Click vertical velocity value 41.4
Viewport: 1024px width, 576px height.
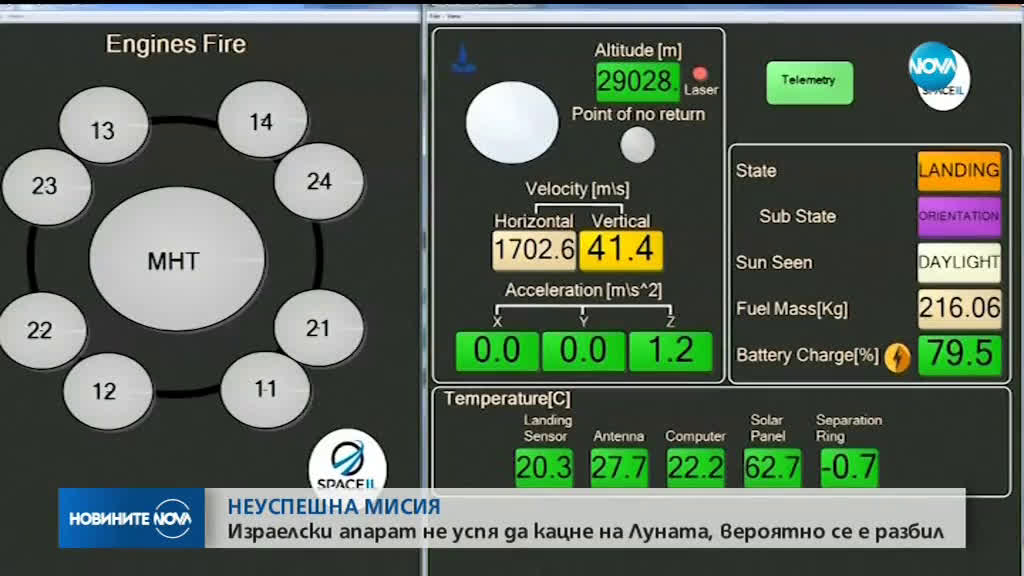pyautogui.click(x=620, y=249)
